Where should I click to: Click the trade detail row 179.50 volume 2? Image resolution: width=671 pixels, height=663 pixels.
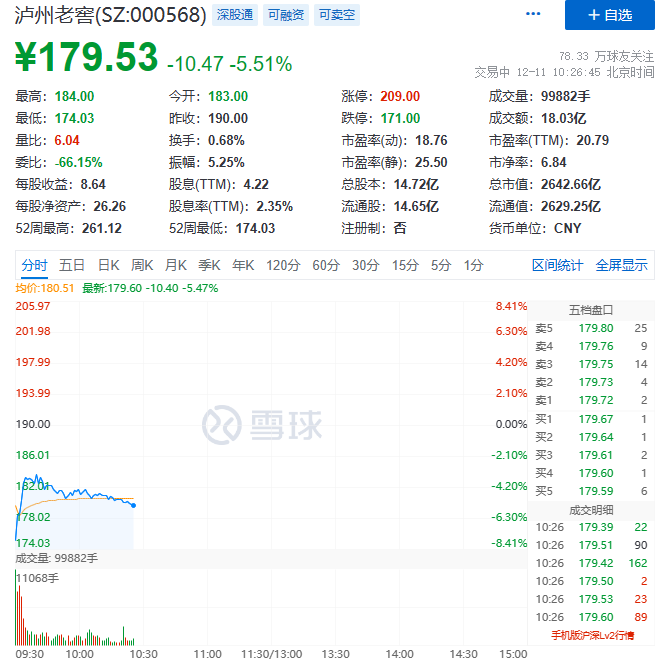pos(591,581)
